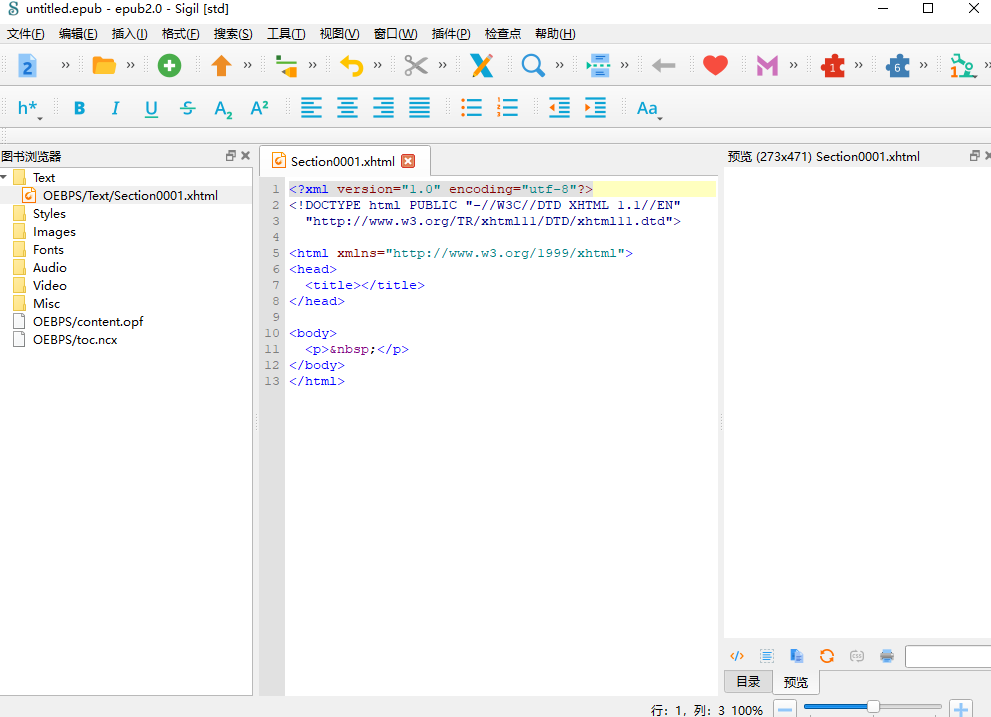The width and height of the screenshot is (991, 717).
Task: Reload the preview with orange refresh icon
Action: coord(827,656)
